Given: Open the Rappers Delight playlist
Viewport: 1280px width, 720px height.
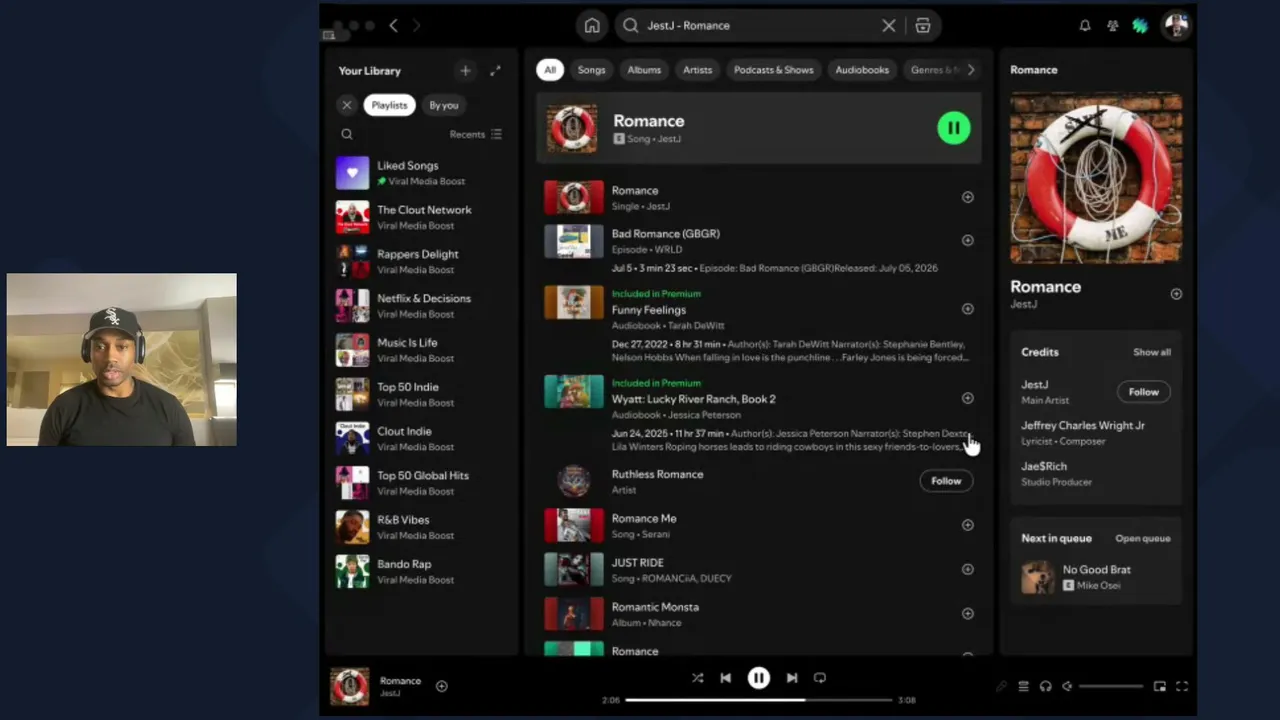Looking at the screenshot, I should [x=420, y=261].
